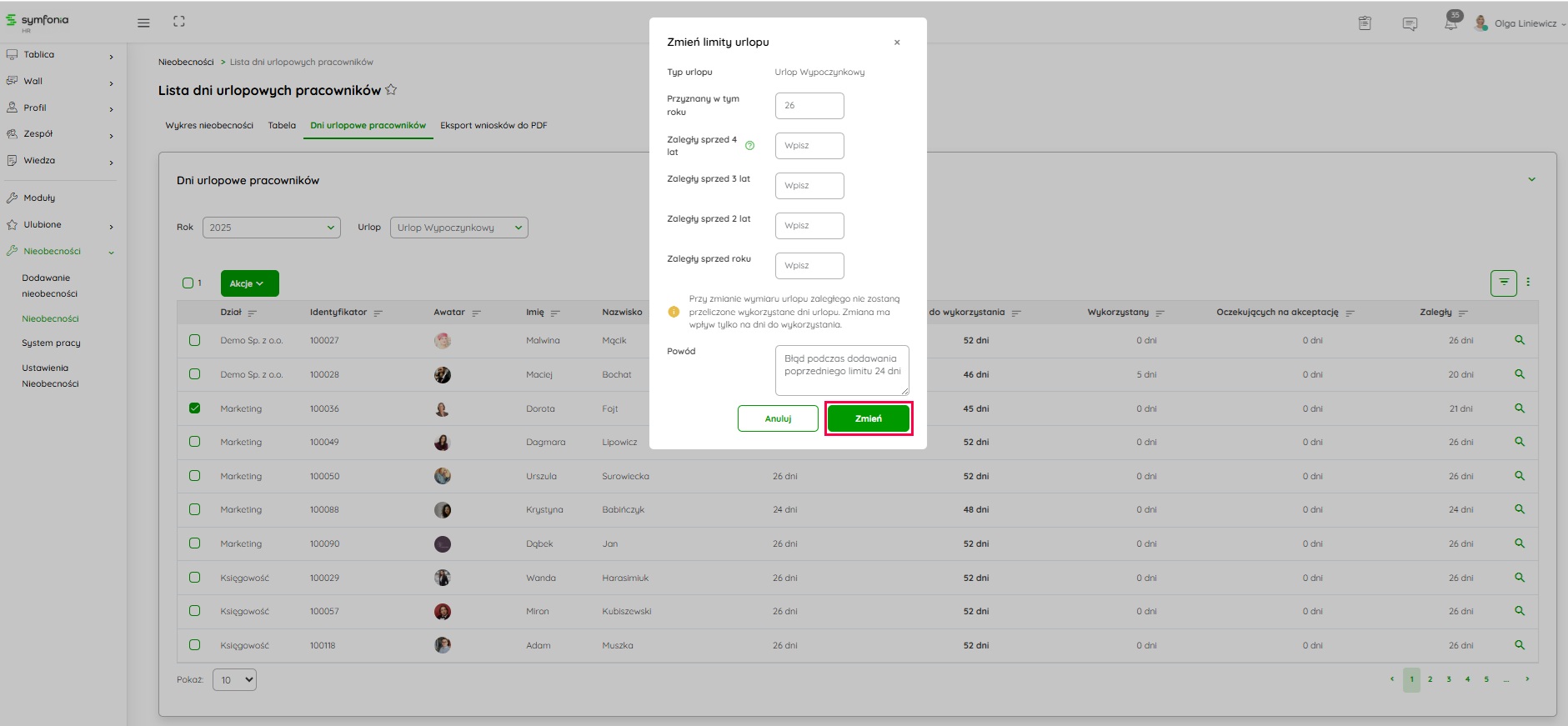This screenshot has height=726, width=1568.
Task: Switch to the Tabela tab
Action: [x=282, y=125]
